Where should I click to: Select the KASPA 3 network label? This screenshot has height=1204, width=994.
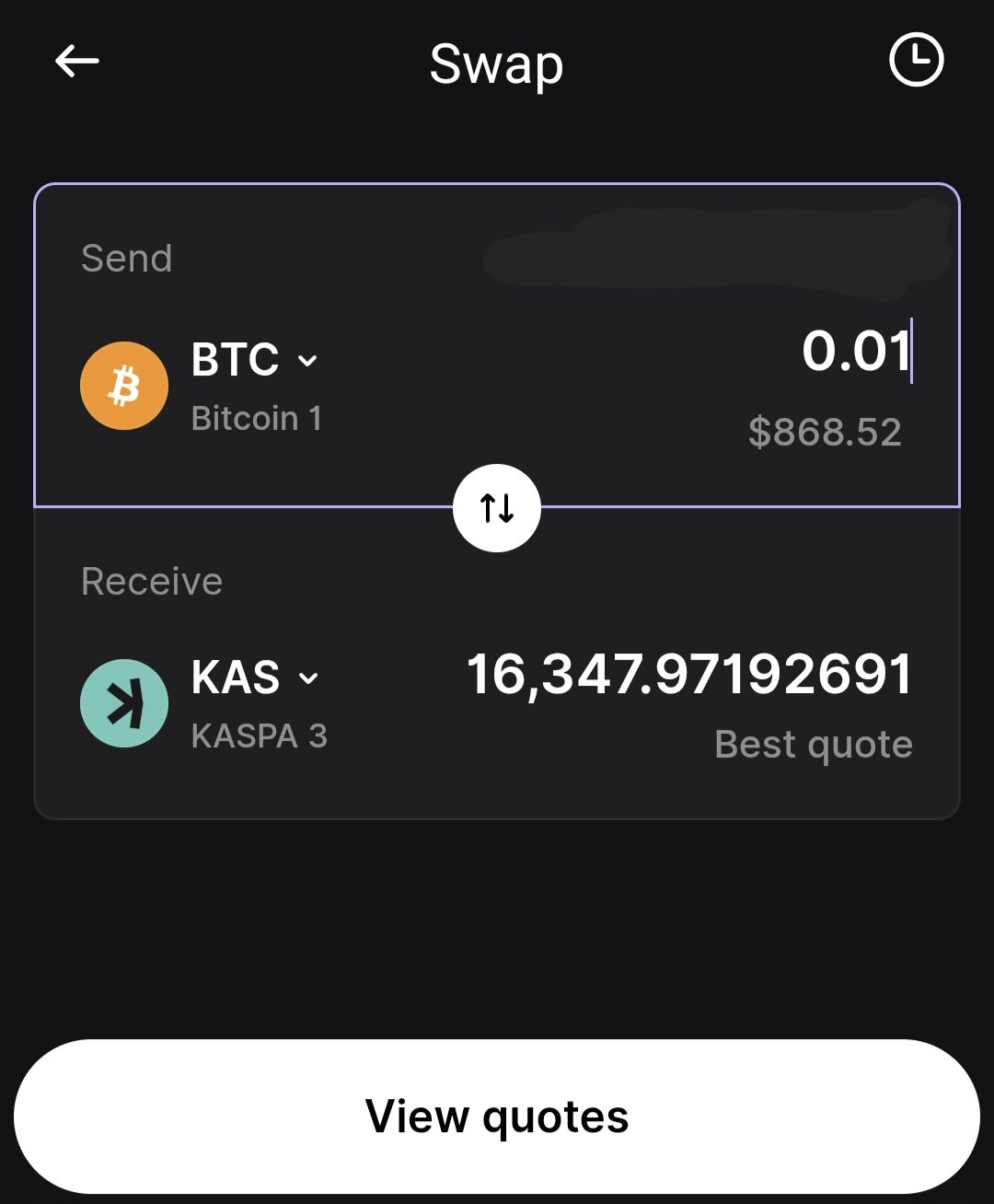click(x=259, y=736)
